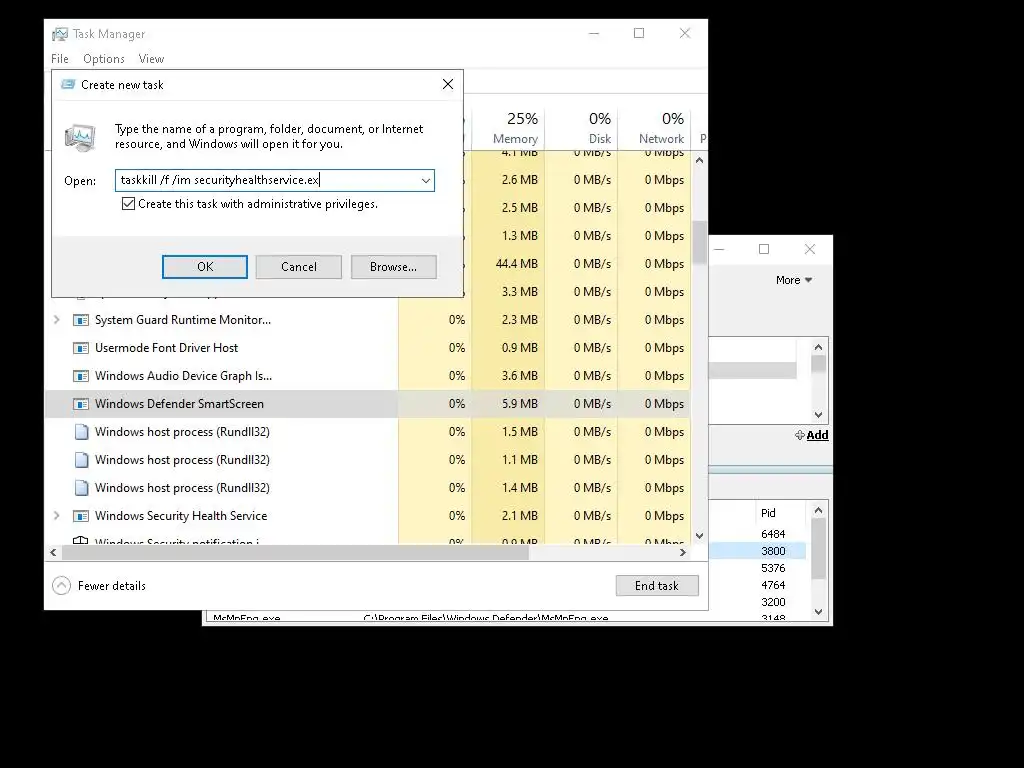Select the third Windows host process (Rundll32) row

(367, 488)
